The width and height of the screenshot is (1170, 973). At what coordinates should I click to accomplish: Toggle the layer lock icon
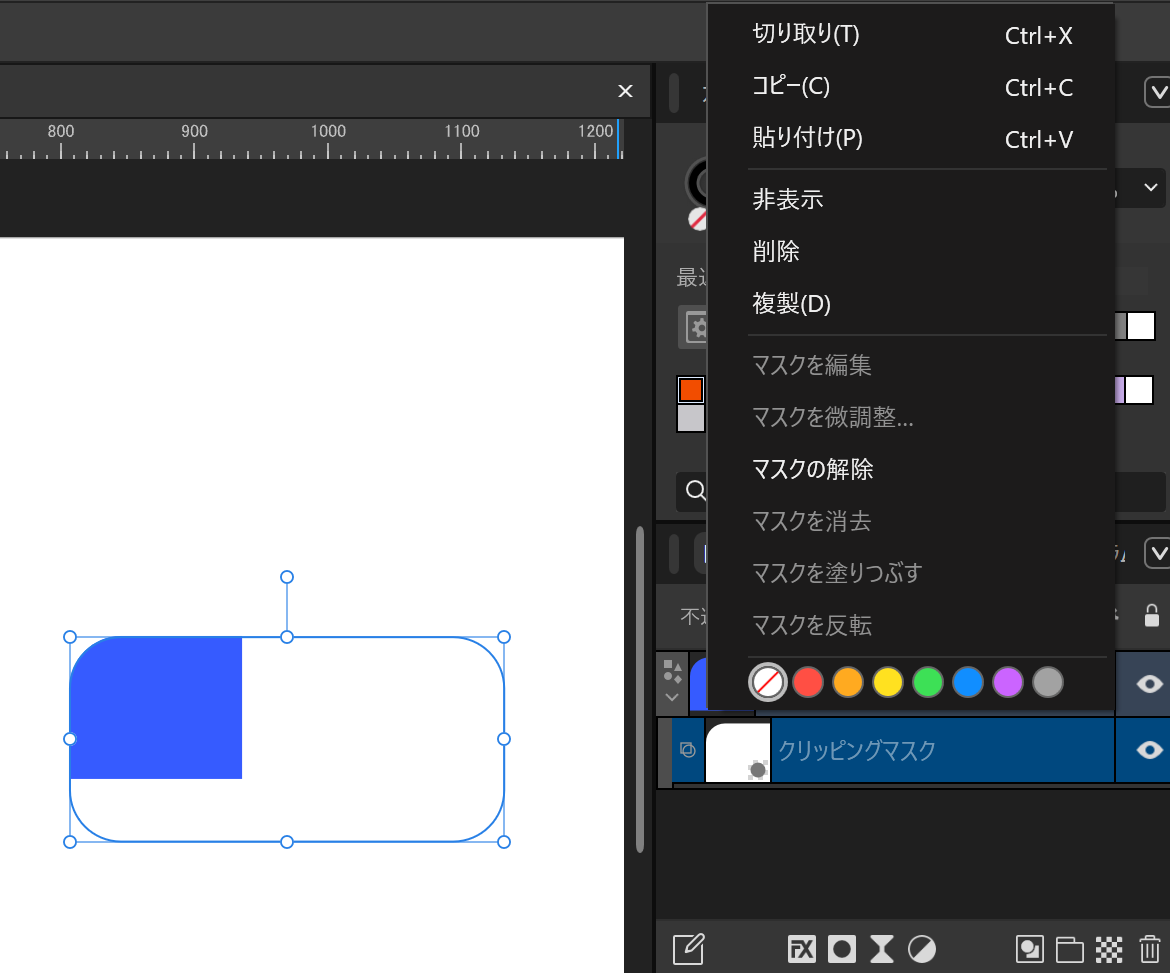tap(1152, 616)
